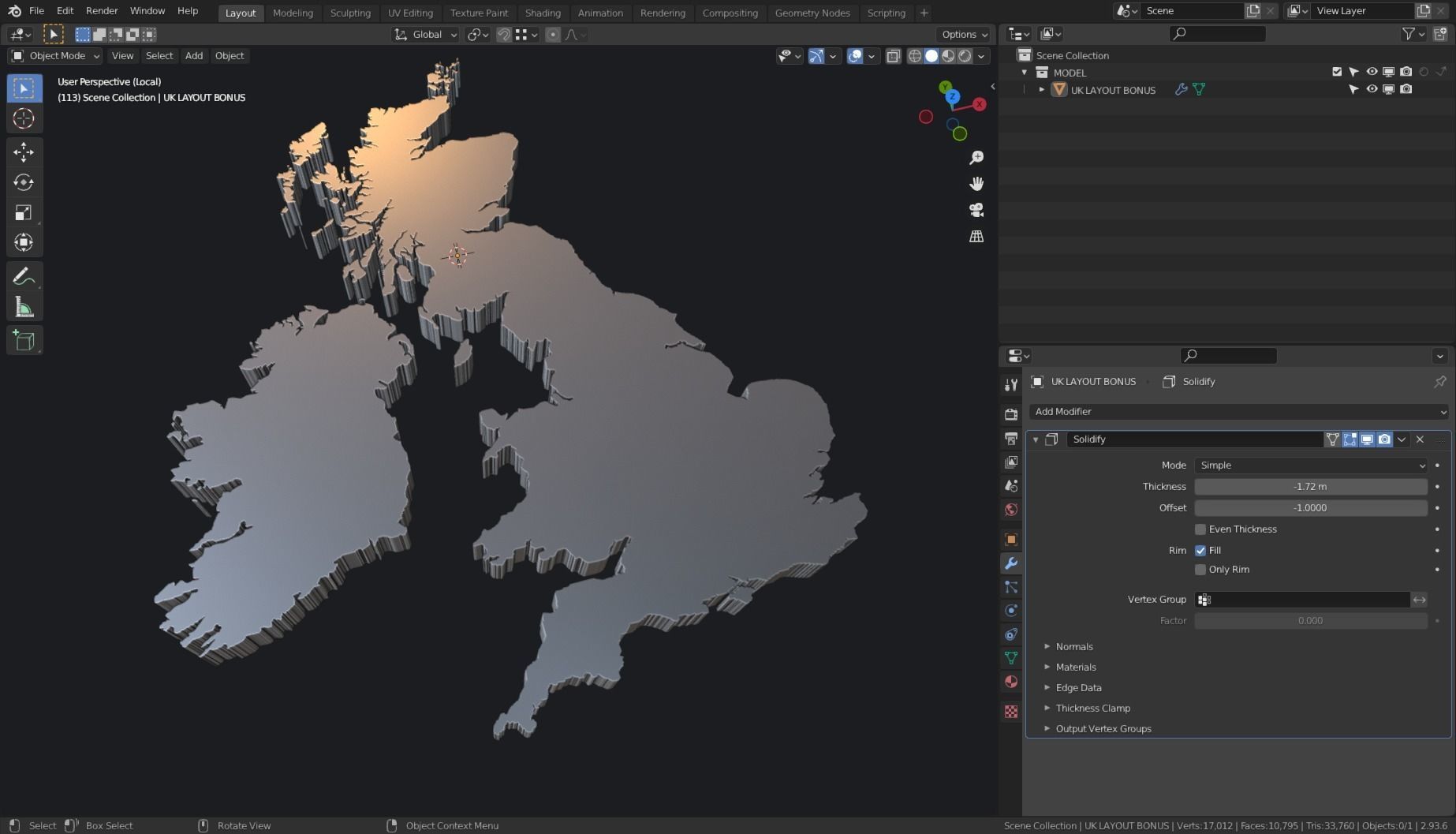Open the Global transform orientation dropdown

point(426,35)
